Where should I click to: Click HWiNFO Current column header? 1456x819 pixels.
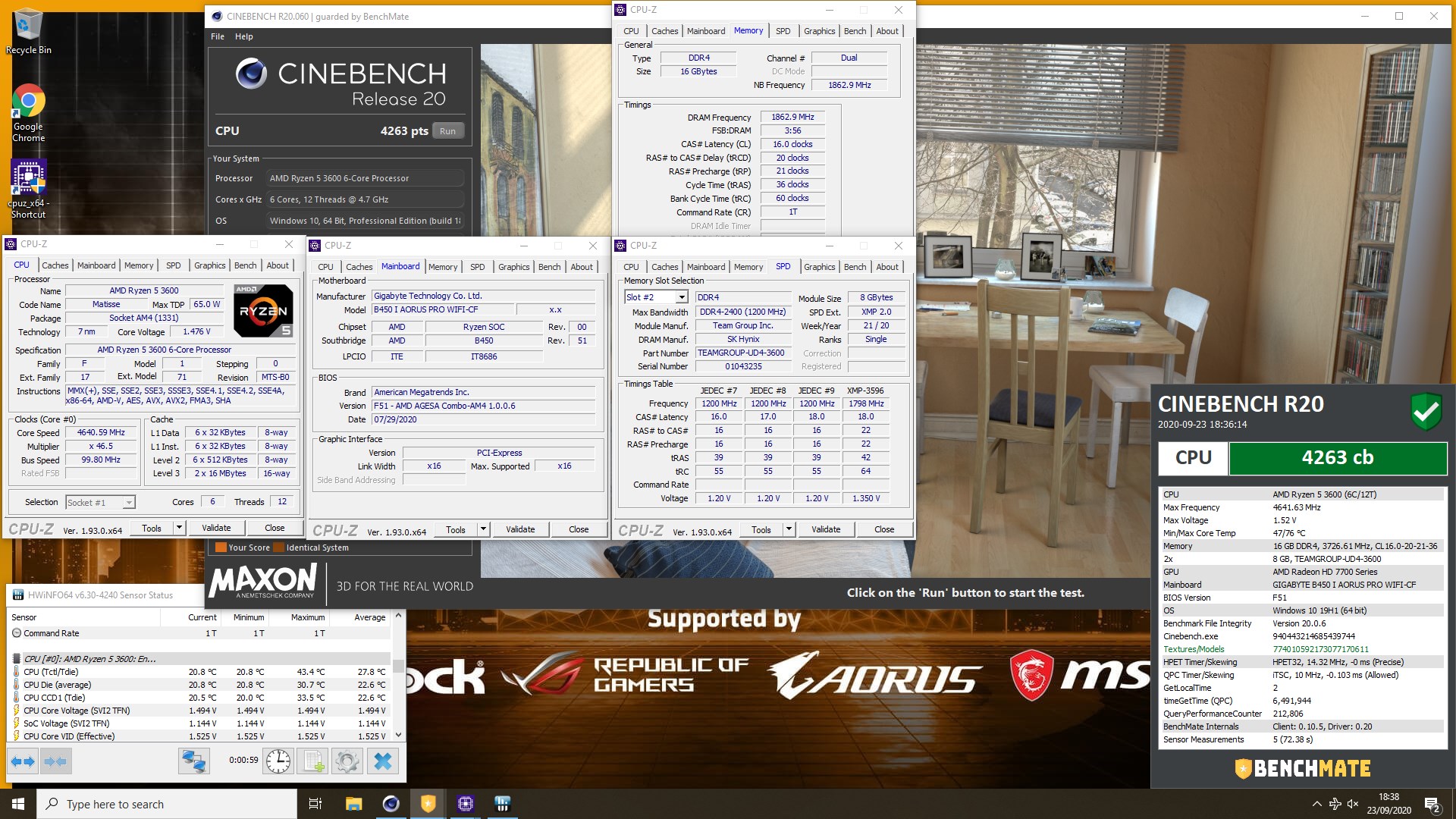pyautogui.click(x=202, y=617)
